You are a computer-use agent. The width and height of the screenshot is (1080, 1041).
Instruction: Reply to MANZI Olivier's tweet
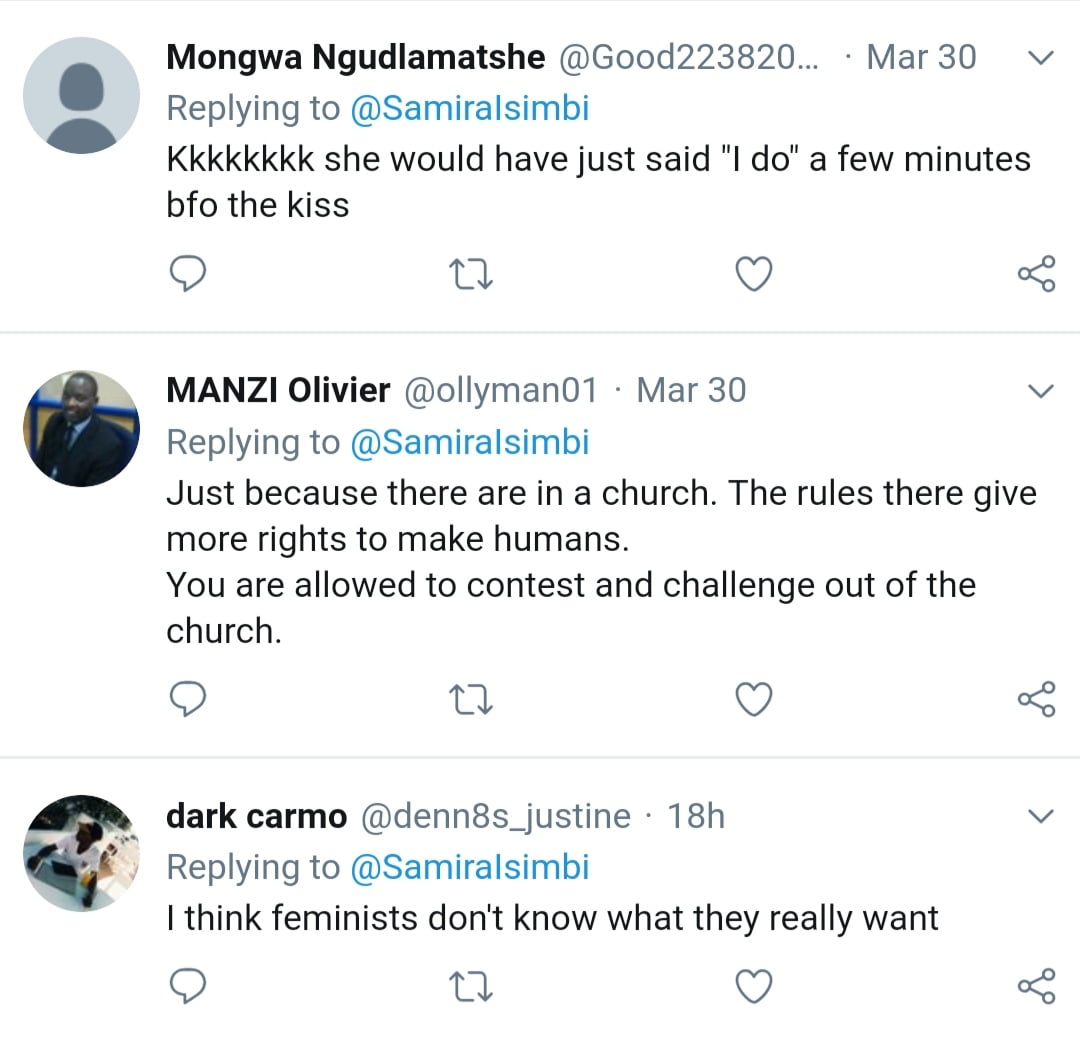(187, 699)
